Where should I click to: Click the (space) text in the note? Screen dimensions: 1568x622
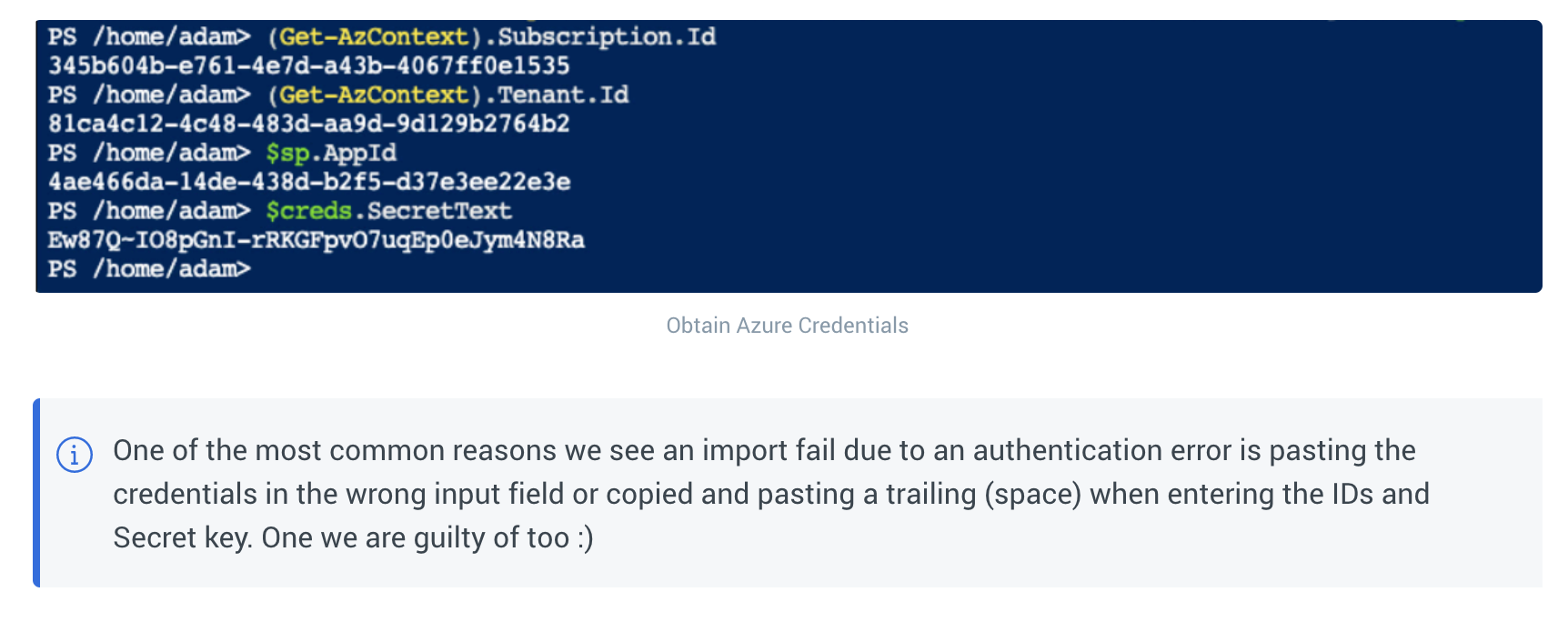click(1032, 494)
